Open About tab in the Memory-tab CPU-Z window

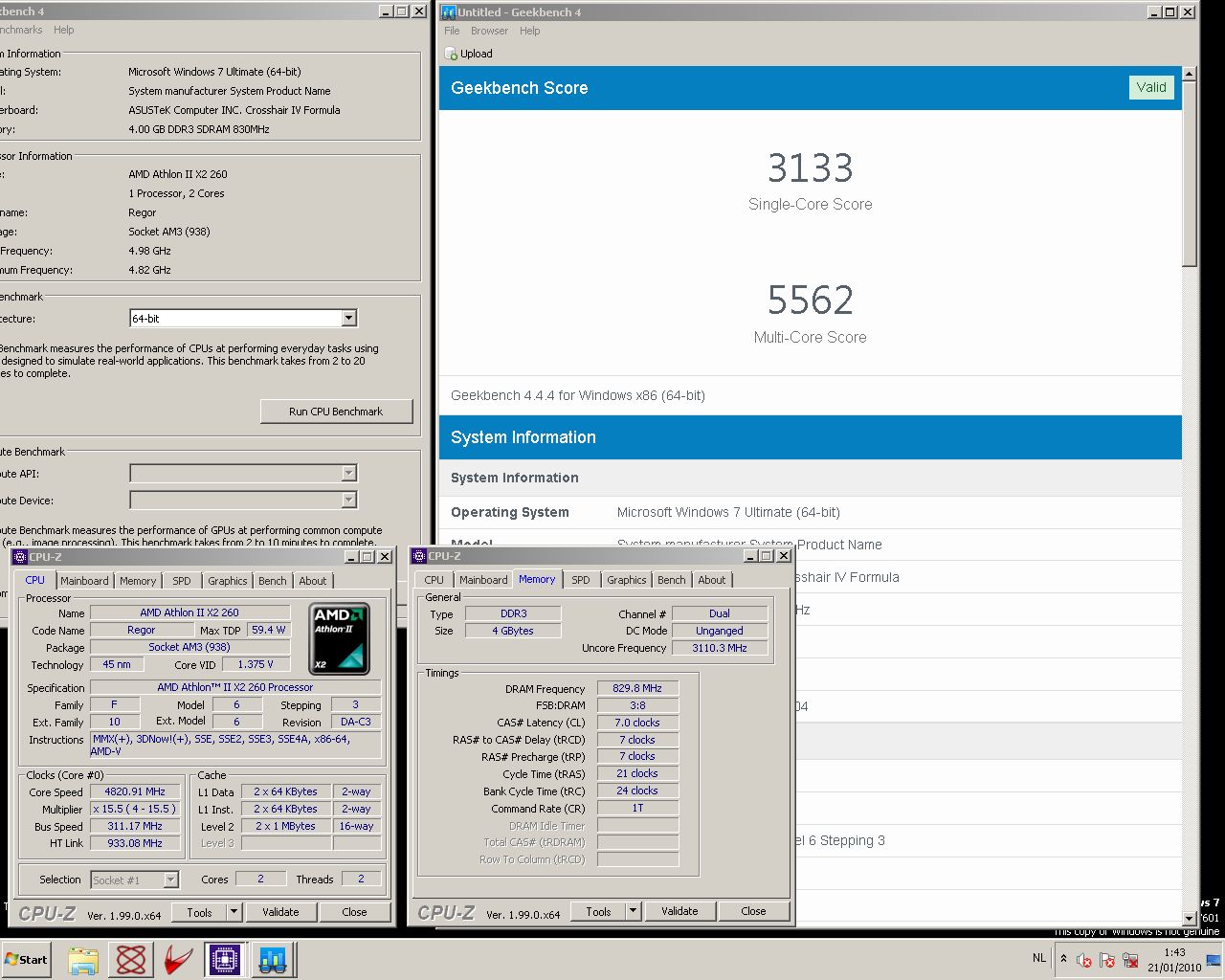point(712,580)
